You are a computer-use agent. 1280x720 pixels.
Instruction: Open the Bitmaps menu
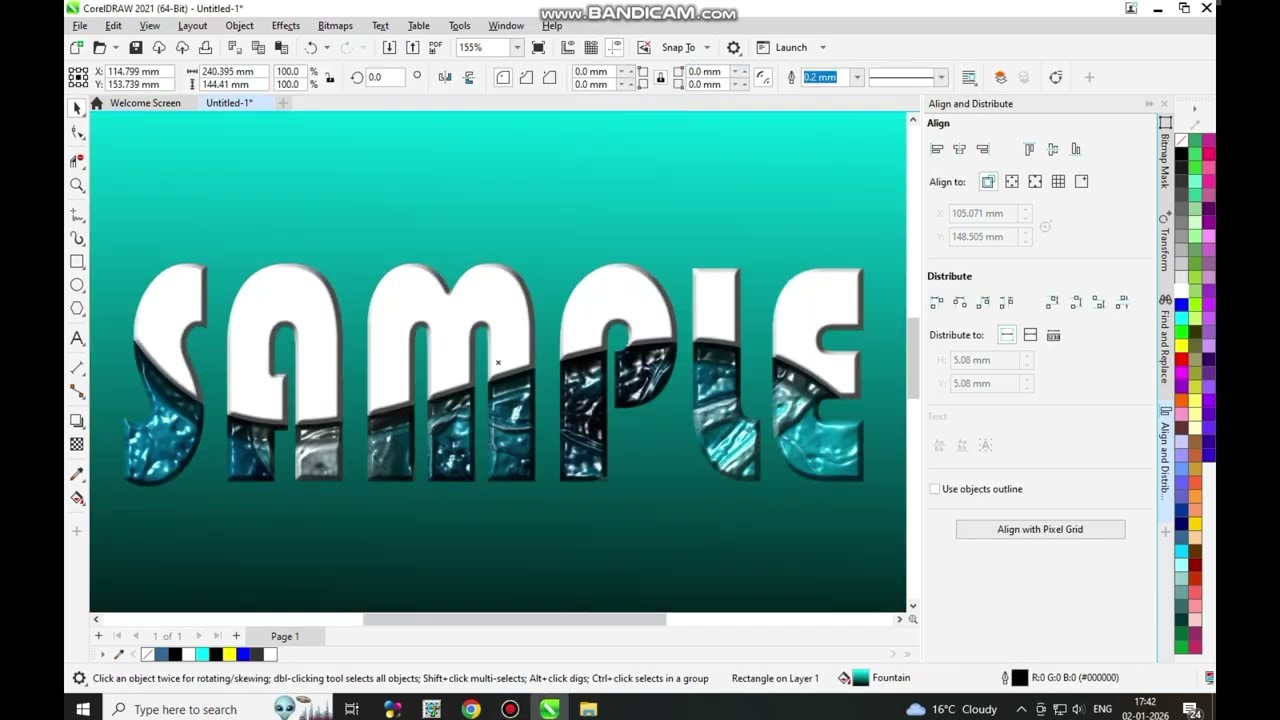335,26
